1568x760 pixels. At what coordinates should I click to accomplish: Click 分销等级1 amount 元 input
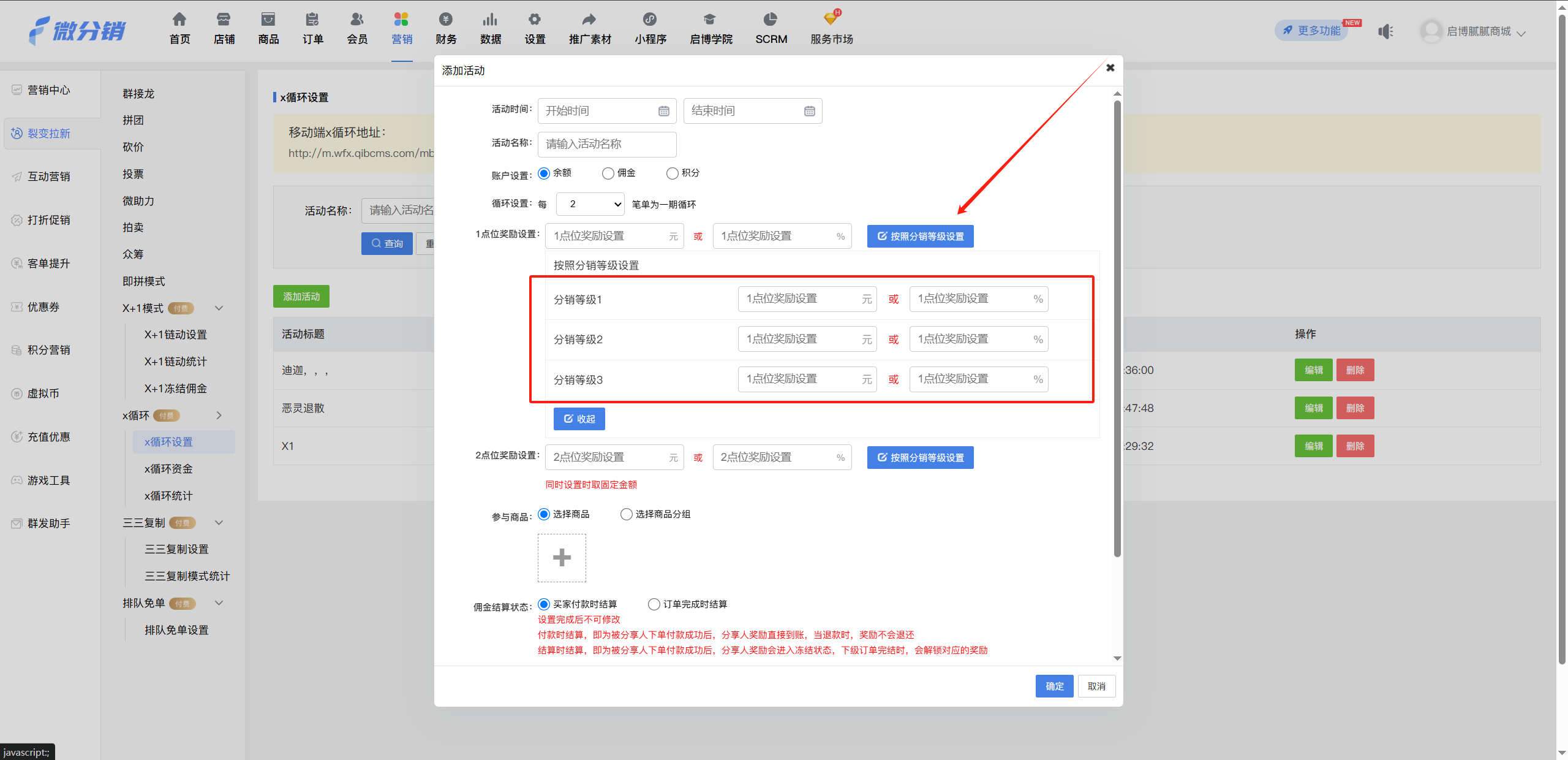coord(807,299)
